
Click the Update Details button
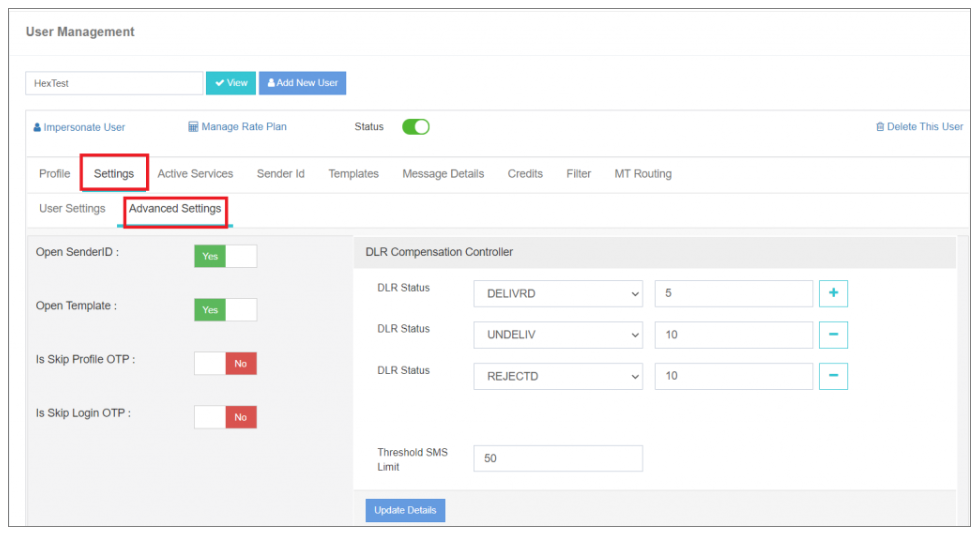405,510
